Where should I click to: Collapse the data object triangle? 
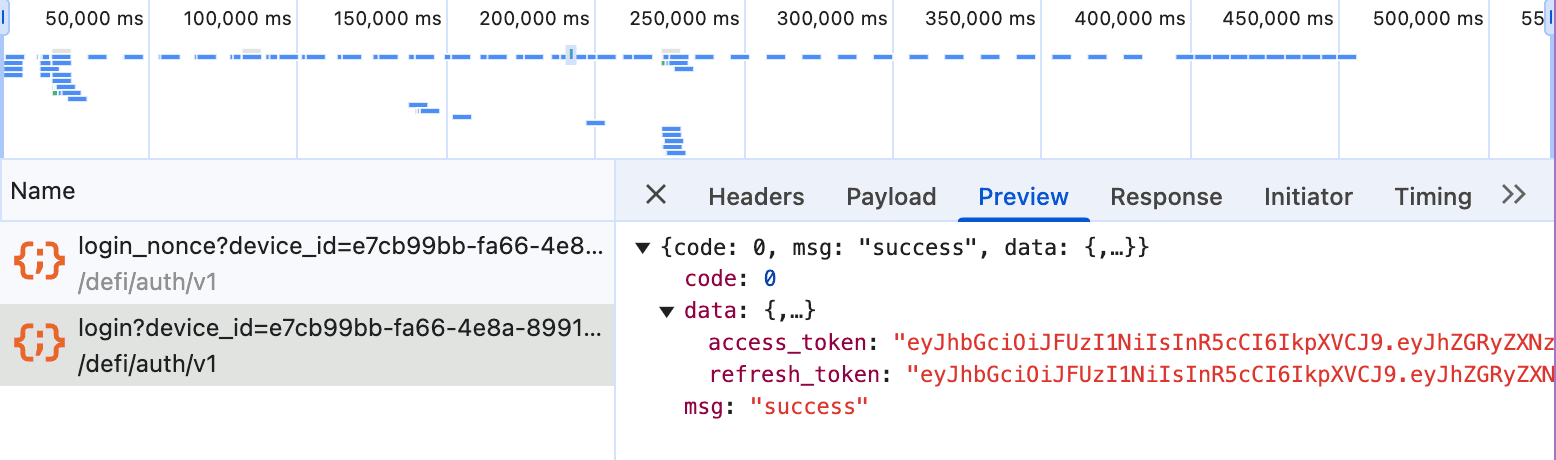coord(667,311)
